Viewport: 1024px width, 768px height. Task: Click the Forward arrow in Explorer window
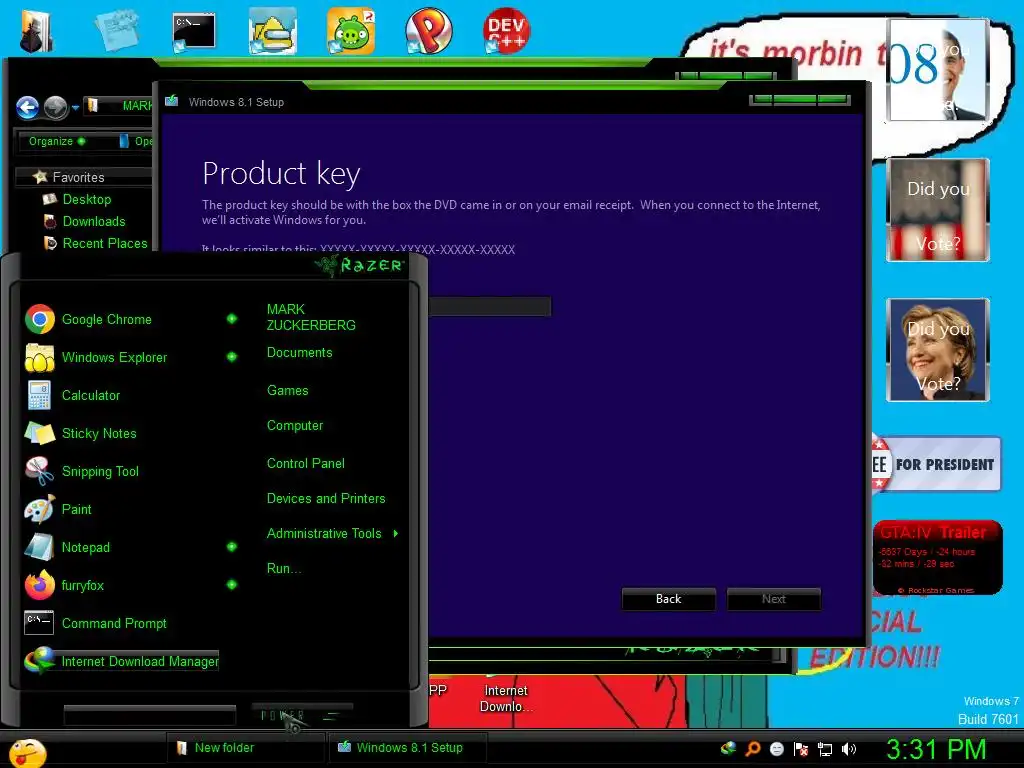tap(56, 107)
